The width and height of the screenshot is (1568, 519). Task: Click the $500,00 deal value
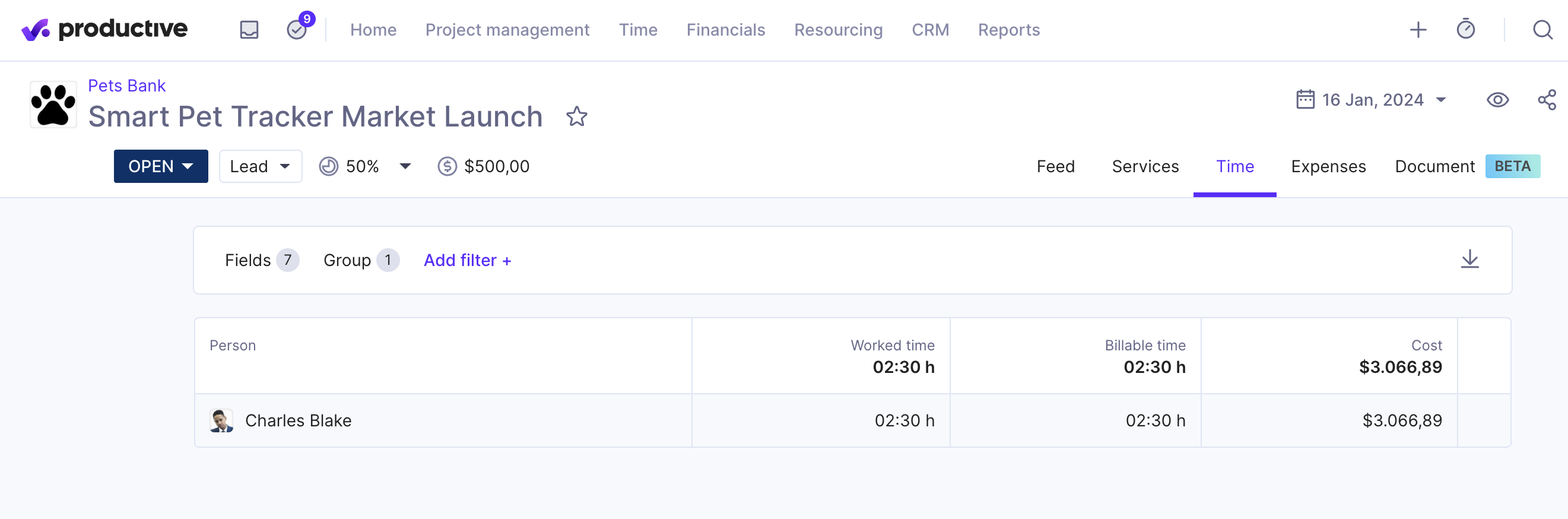pos(497,166)
